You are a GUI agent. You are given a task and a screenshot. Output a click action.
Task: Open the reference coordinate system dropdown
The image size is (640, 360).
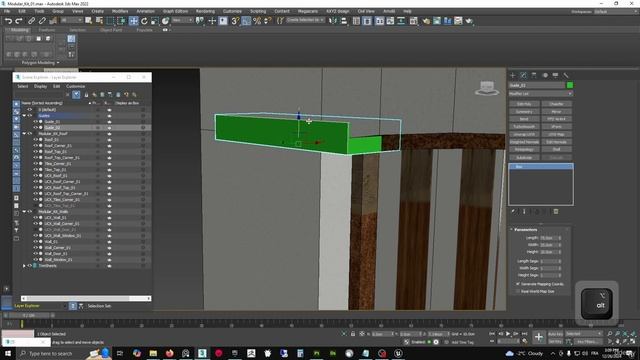pyautogui.click(x=182, y=20)
